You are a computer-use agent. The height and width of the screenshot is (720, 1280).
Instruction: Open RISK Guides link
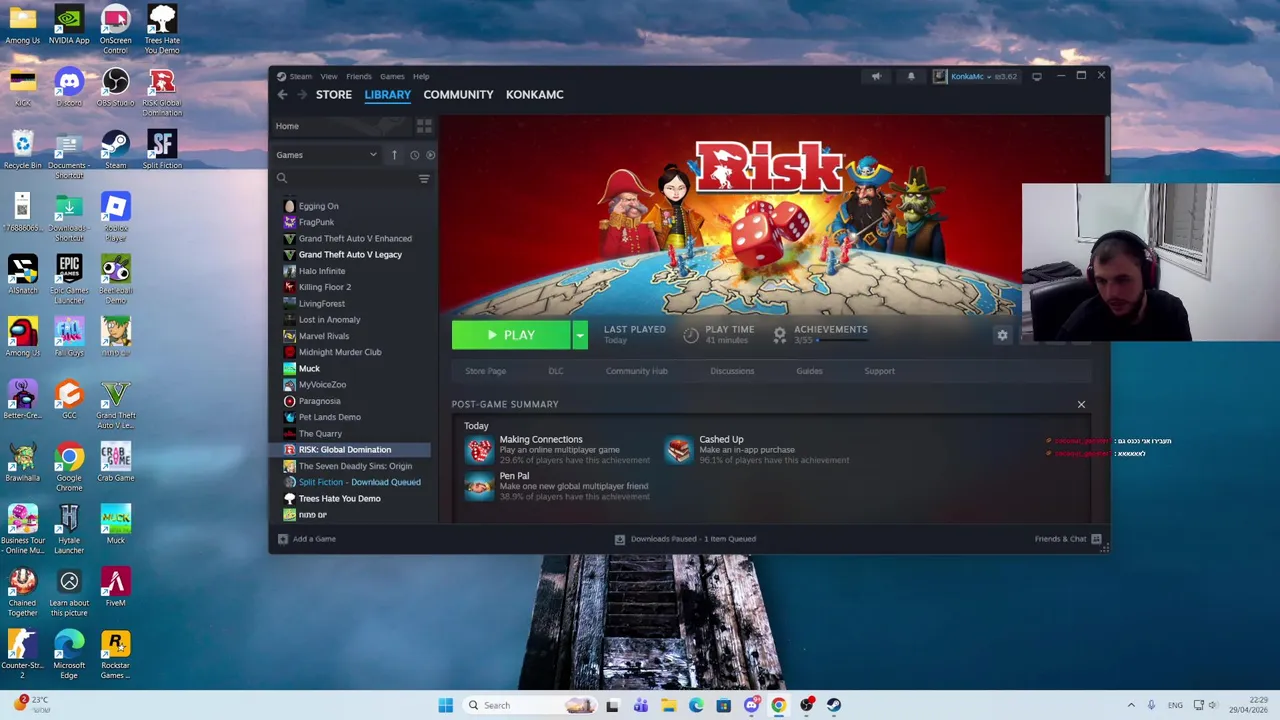pos(809,371)
